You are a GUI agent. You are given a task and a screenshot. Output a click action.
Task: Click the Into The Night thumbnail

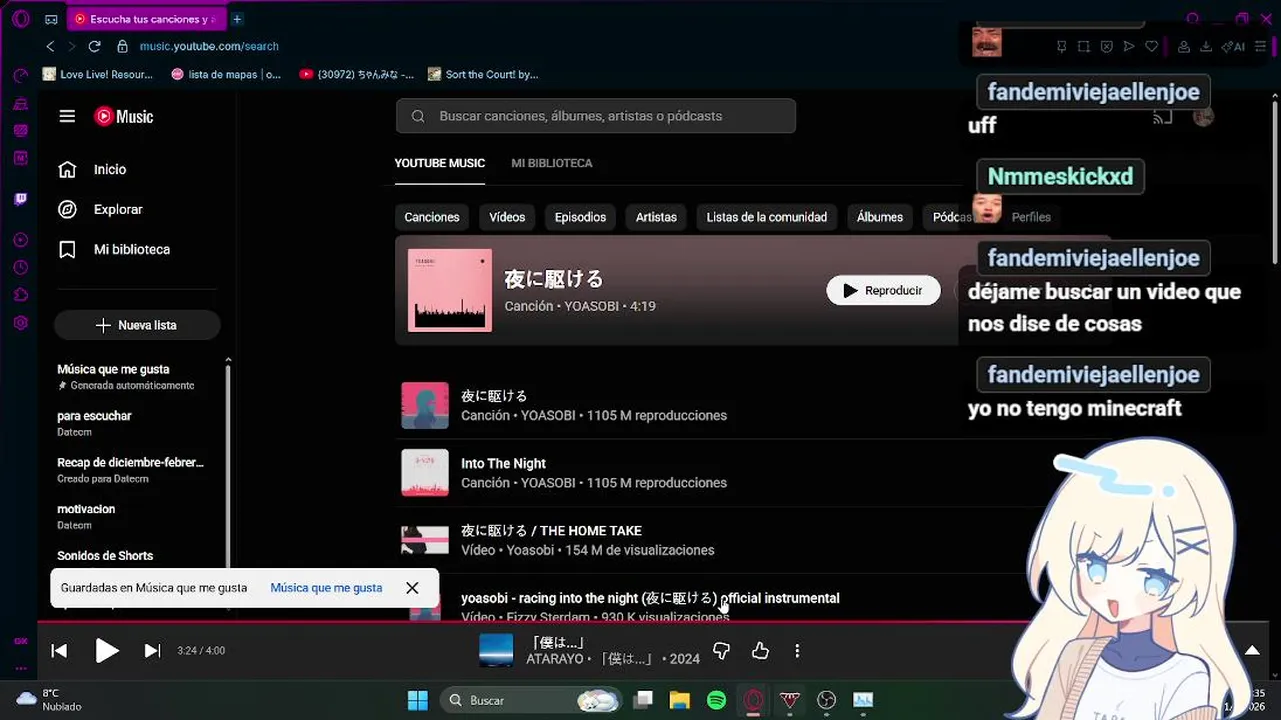tap(425, 473)
